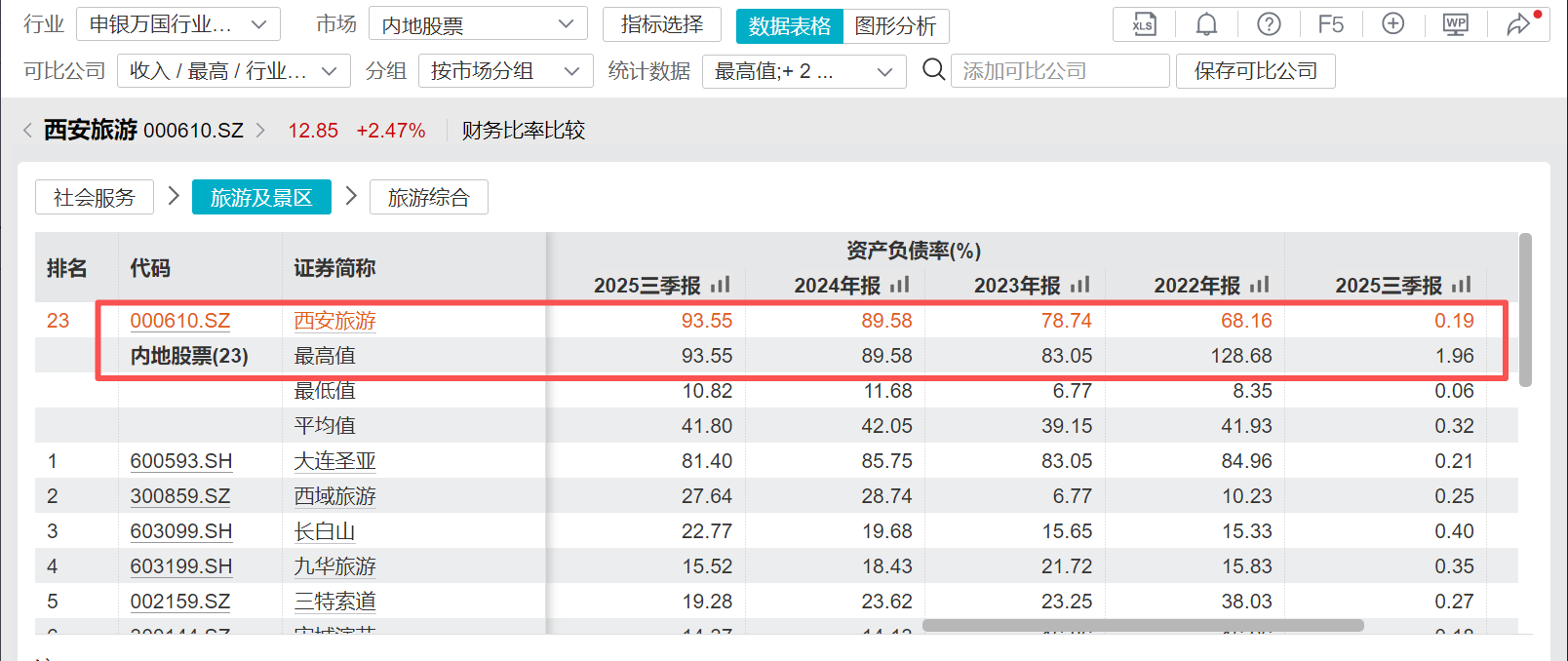1568x661 pixels.
Task: Open the 内地股票 market dropdown
Action: 478,24
